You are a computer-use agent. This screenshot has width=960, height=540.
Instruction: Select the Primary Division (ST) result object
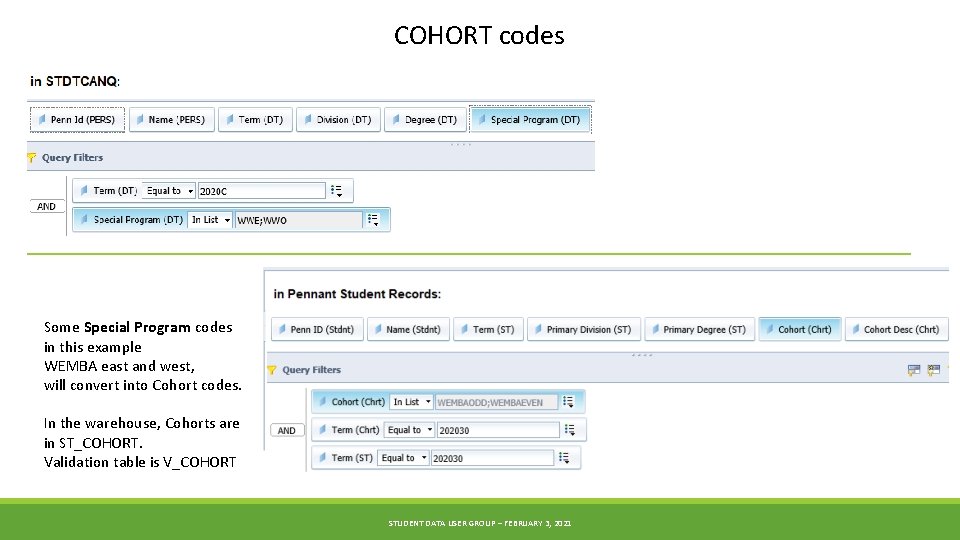pyautogui.click(x=583, y=329)
